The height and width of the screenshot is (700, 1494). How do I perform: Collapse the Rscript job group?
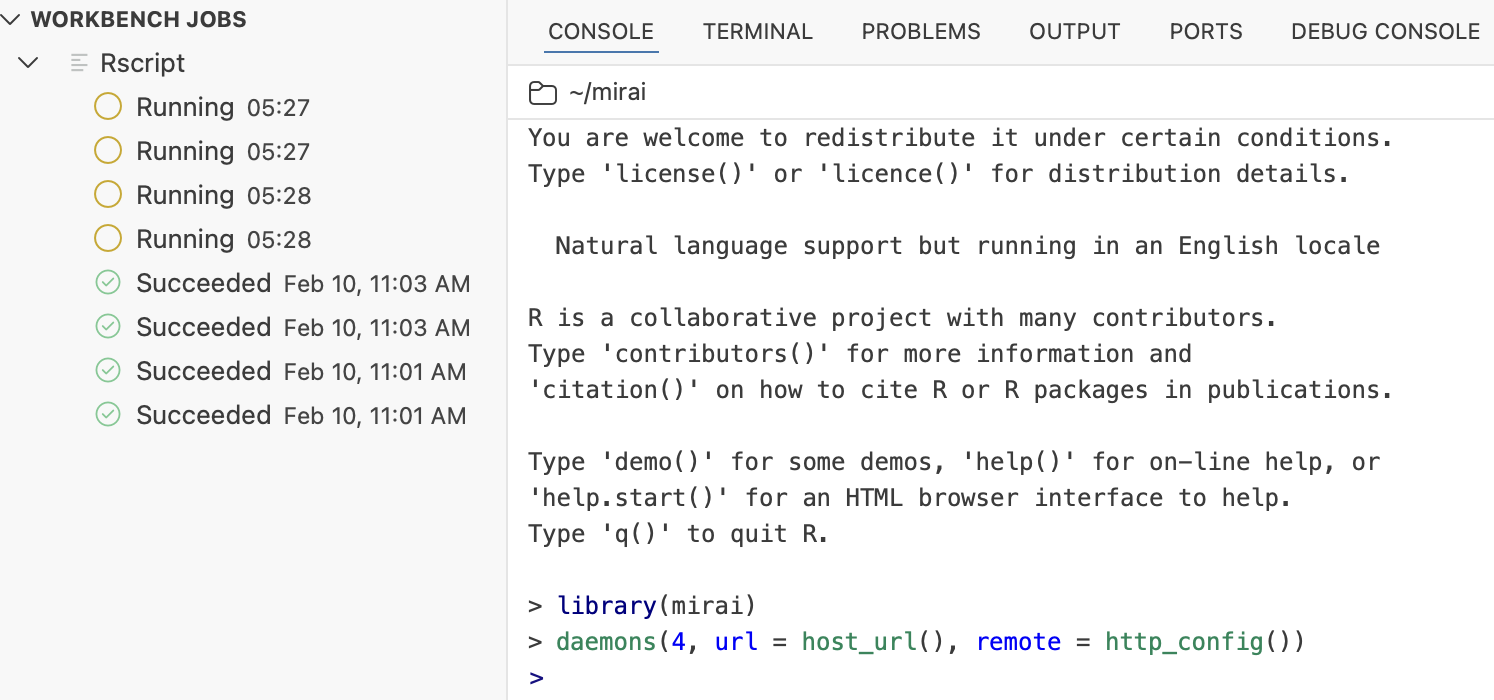pos(28,62)
